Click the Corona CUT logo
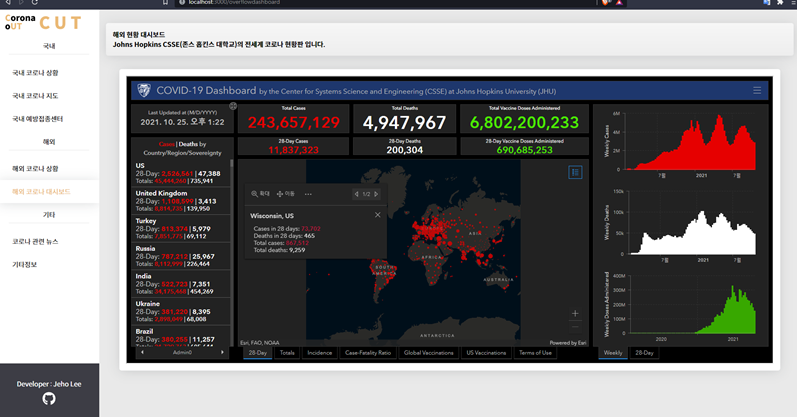The image size is (797, 417). (x=43, y=22)
